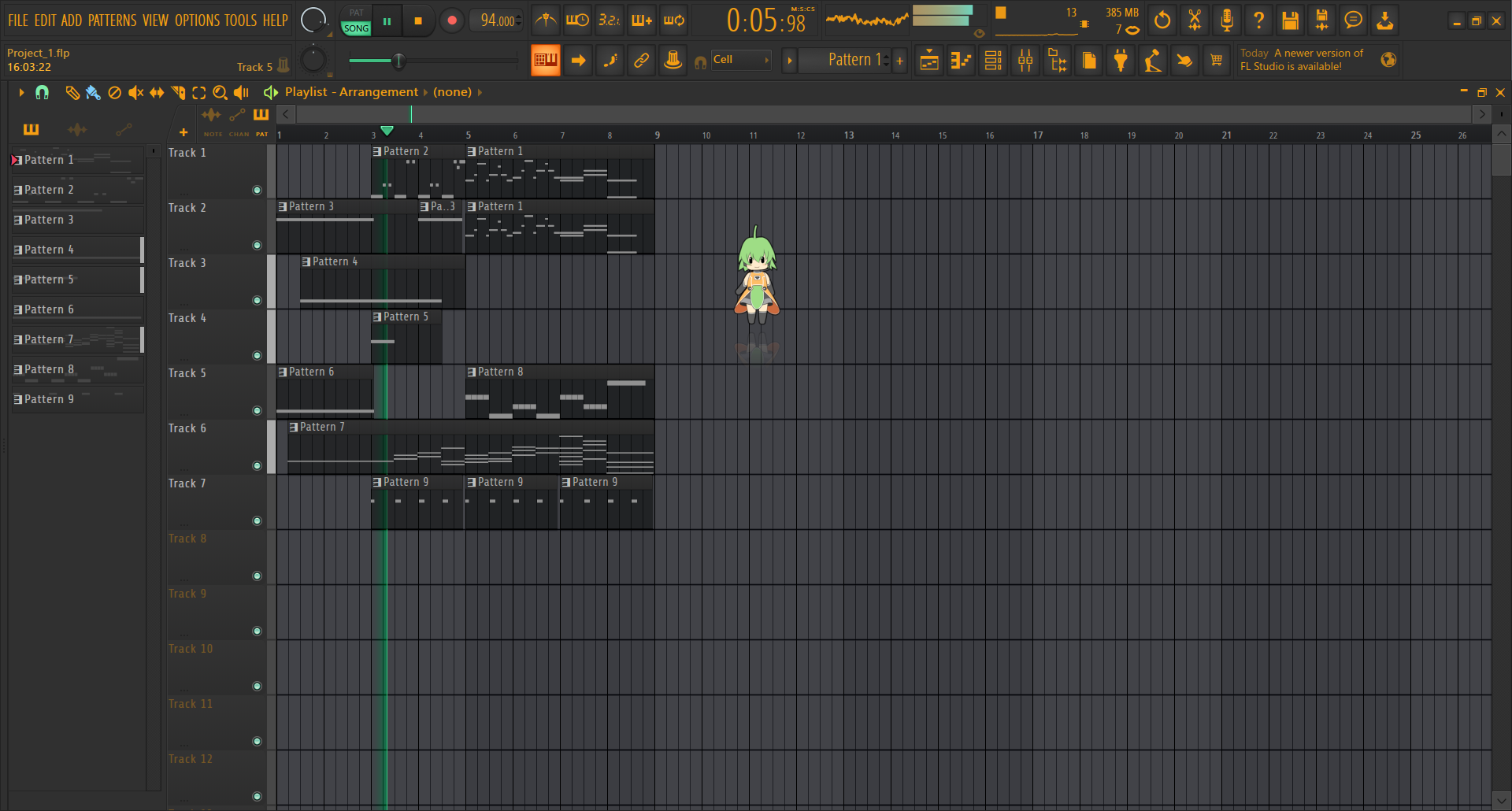Open the PATTERNS menu
This screenshot has height=811, width=1512.
coord(113,20)
